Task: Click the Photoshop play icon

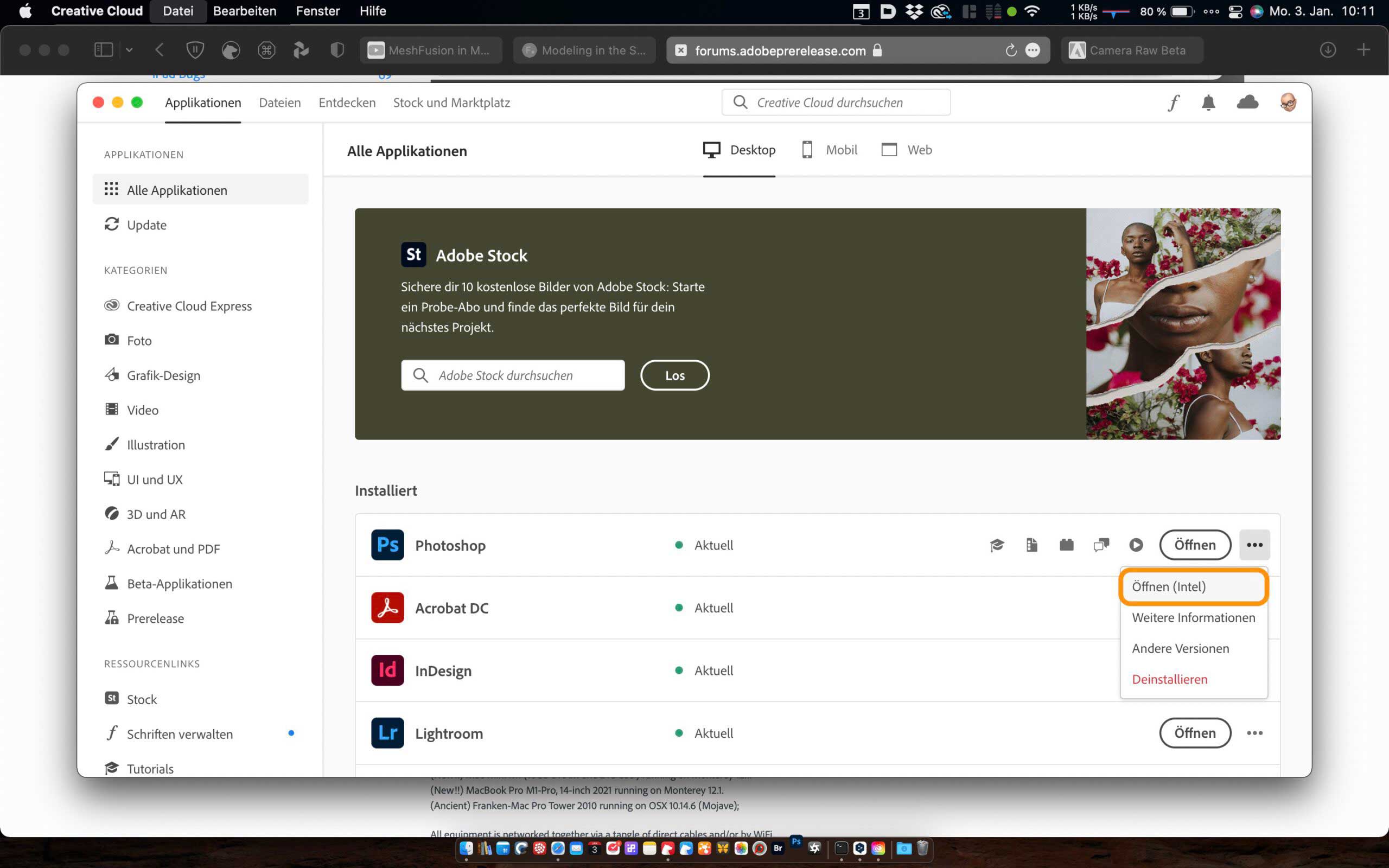Action: coord(1136,545)
